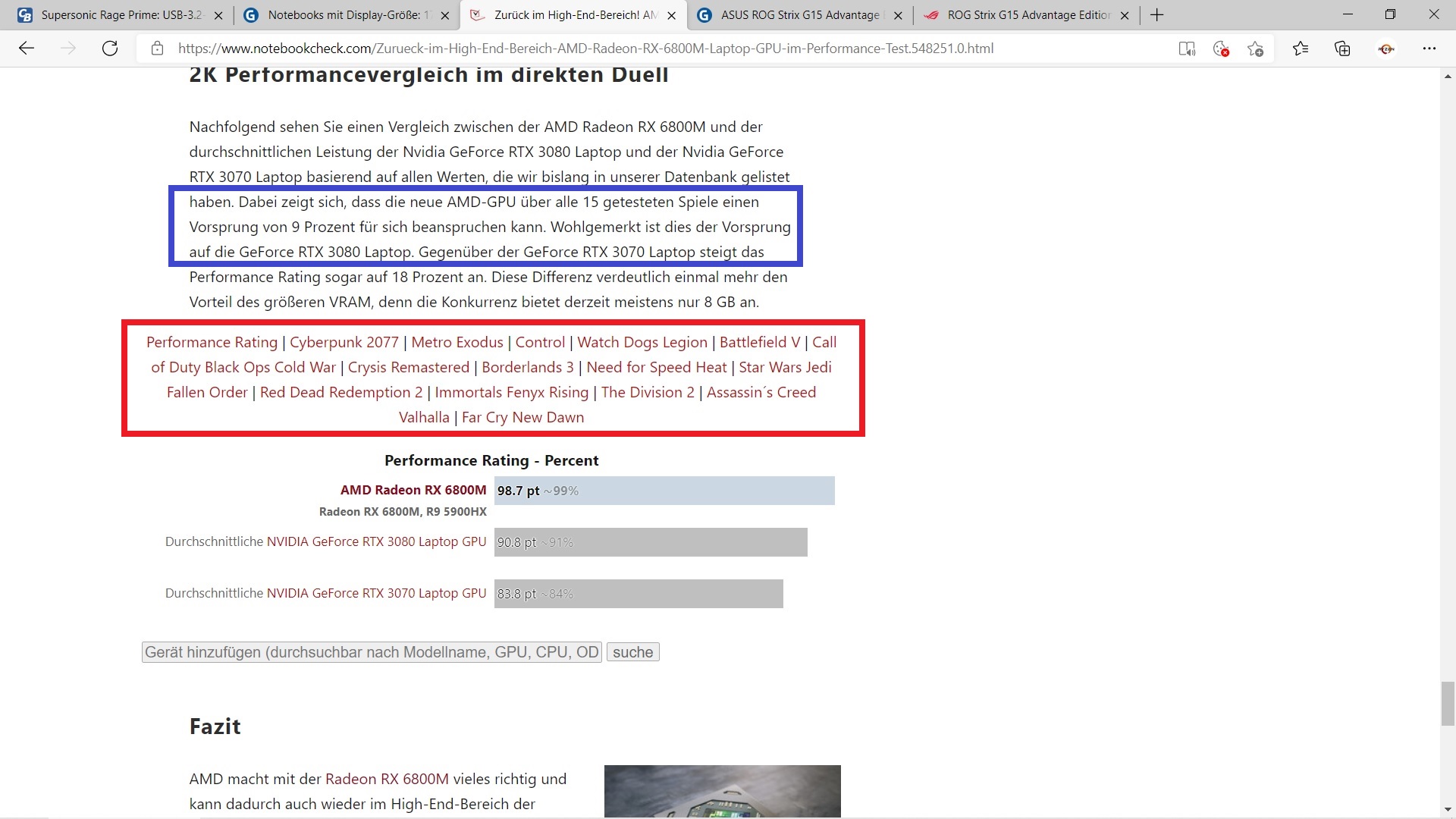Open the browser profile avatar
The width and height of the screenshot is (1456, 819).
tap(1386, 49)
